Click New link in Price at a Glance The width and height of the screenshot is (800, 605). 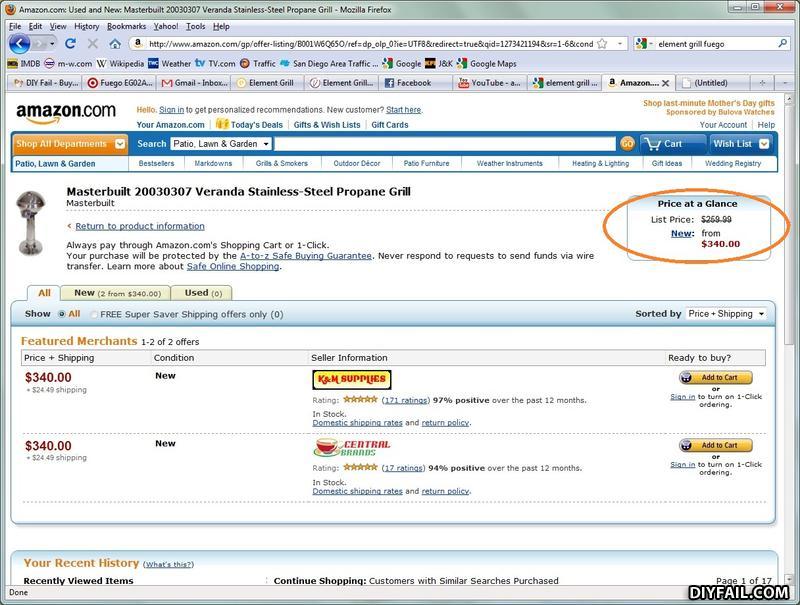click(x=682, y=233)
